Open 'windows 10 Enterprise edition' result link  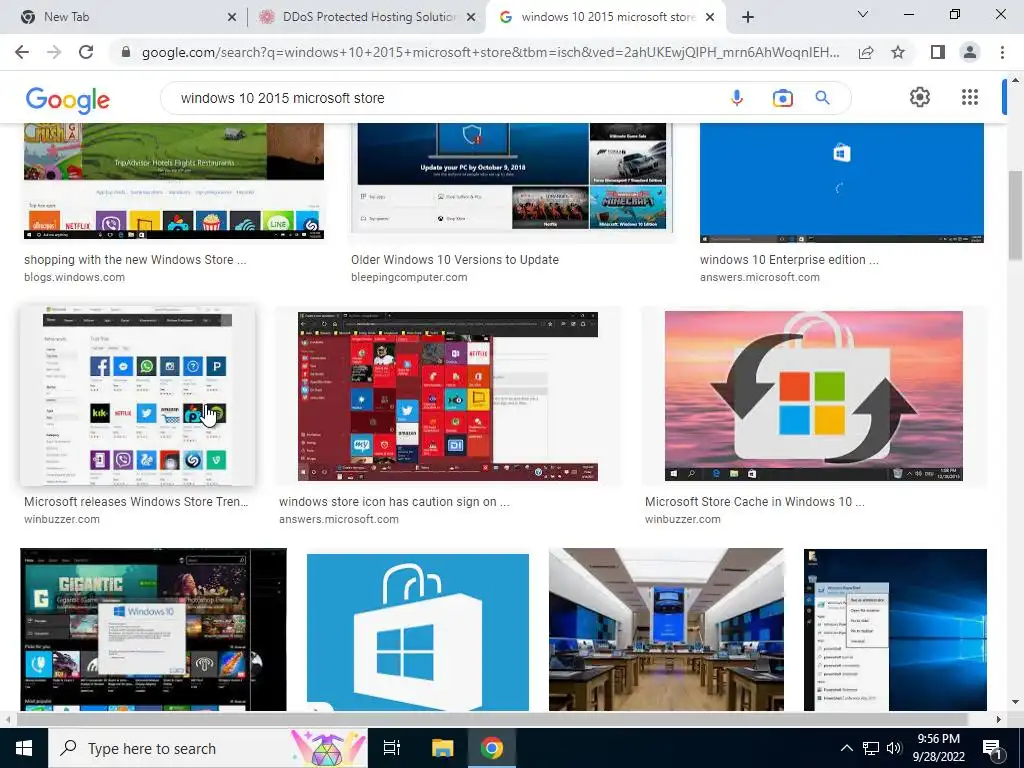point(789,259)
